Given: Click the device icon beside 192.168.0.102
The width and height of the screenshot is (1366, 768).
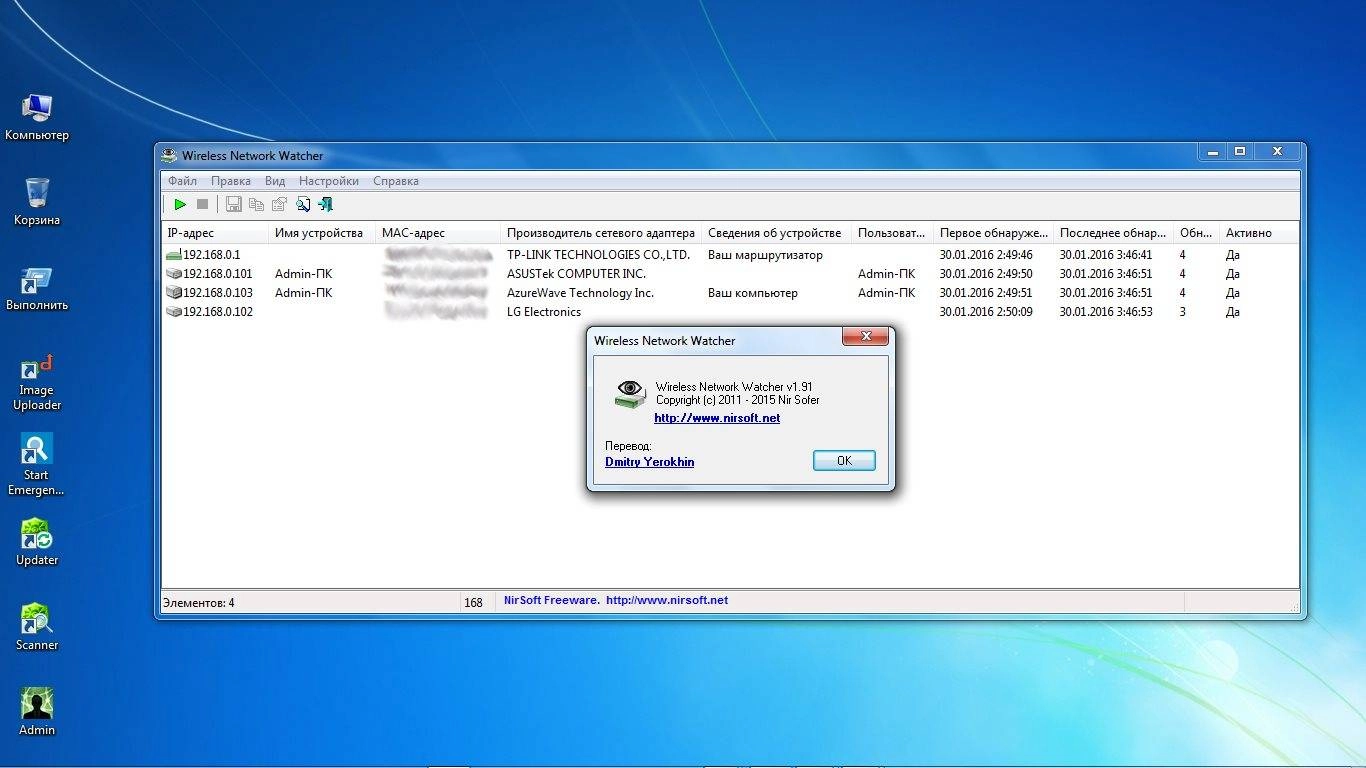Looking at the screenshot, I should pyautogui.click(x=174, y=312).
